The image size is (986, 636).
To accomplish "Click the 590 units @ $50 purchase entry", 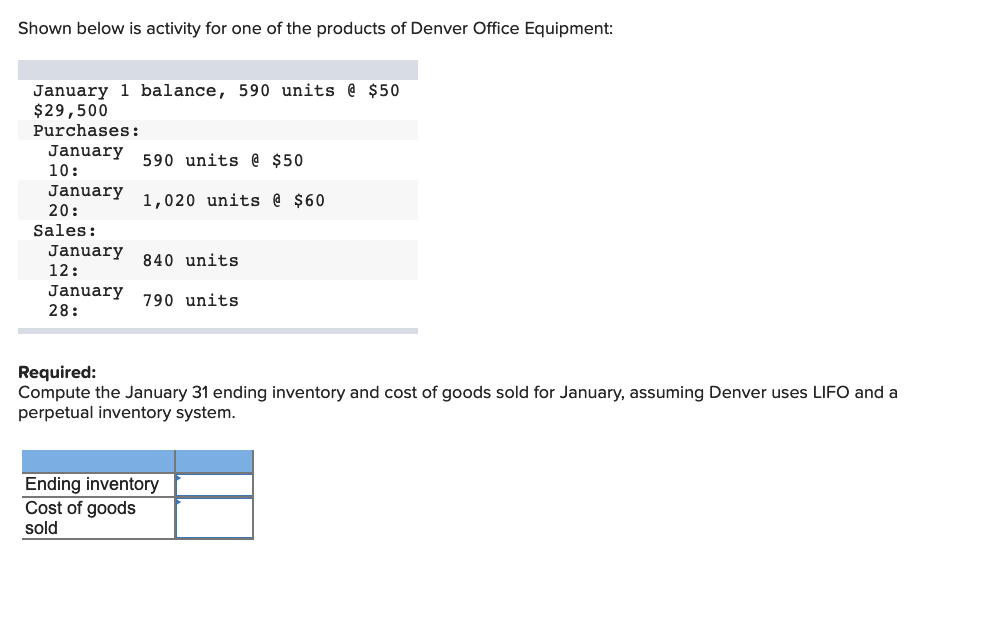I will [x=223, y=160].
